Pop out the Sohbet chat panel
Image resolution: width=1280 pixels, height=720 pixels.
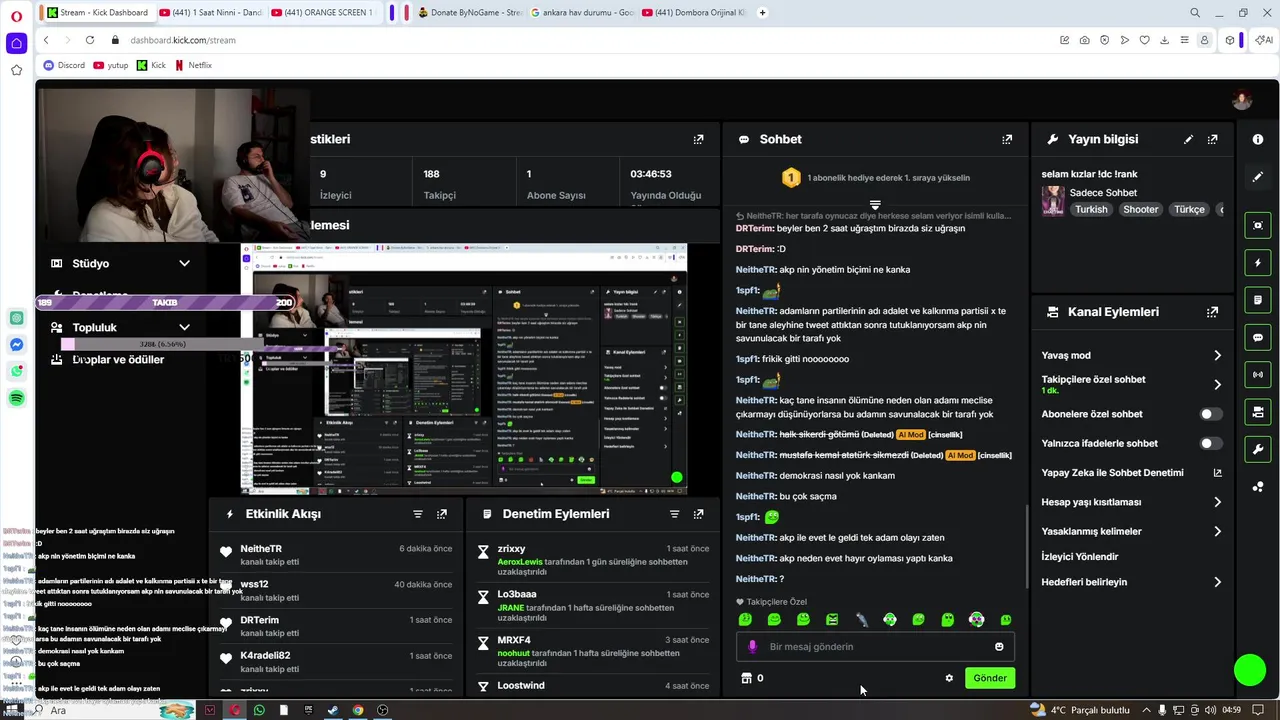point(1007,140)
